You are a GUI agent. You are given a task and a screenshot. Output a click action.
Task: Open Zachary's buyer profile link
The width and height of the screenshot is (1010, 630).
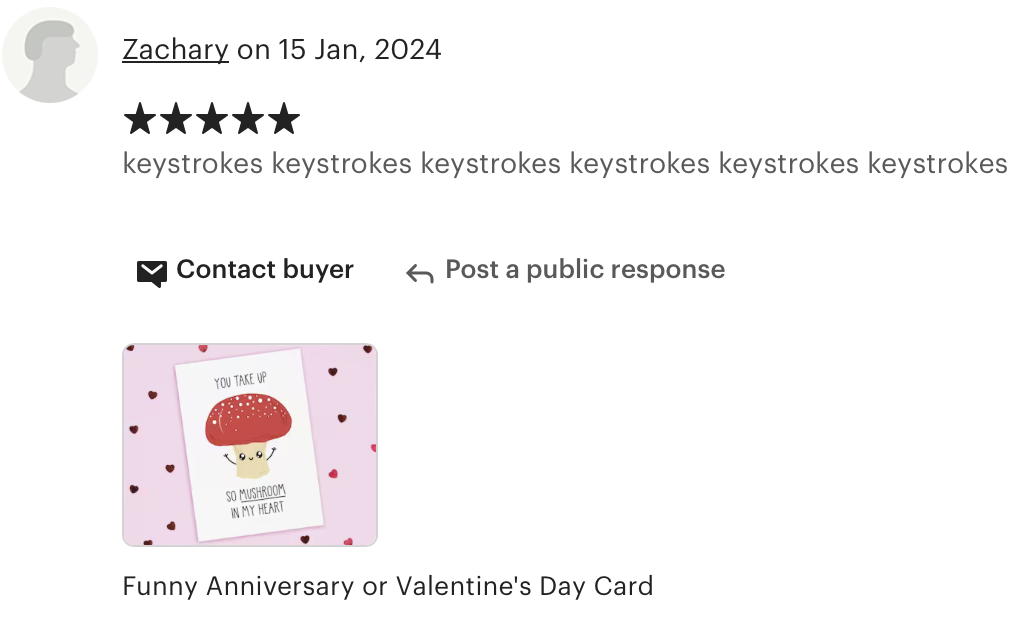coord(175,50)
